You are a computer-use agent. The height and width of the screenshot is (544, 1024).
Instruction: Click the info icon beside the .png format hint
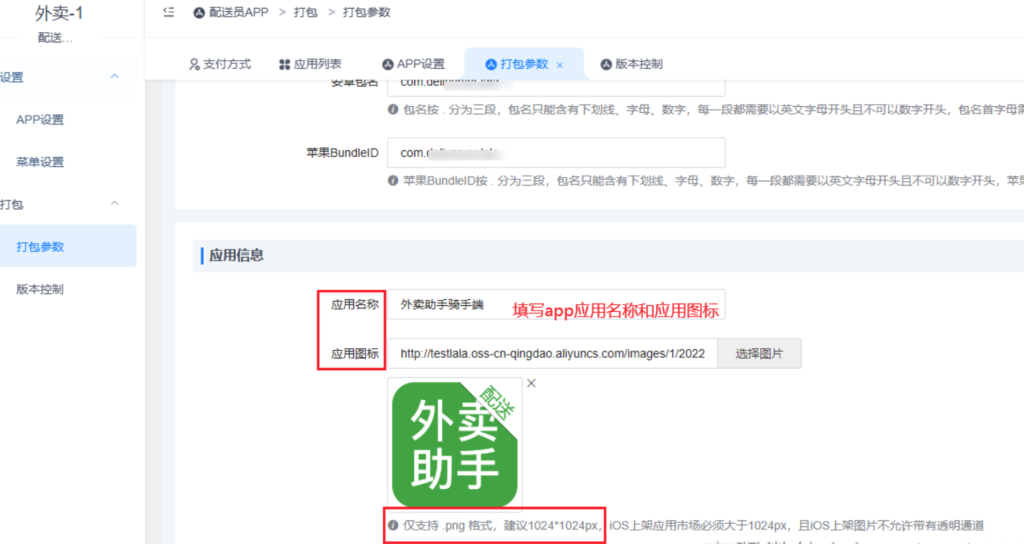(393, 525)
